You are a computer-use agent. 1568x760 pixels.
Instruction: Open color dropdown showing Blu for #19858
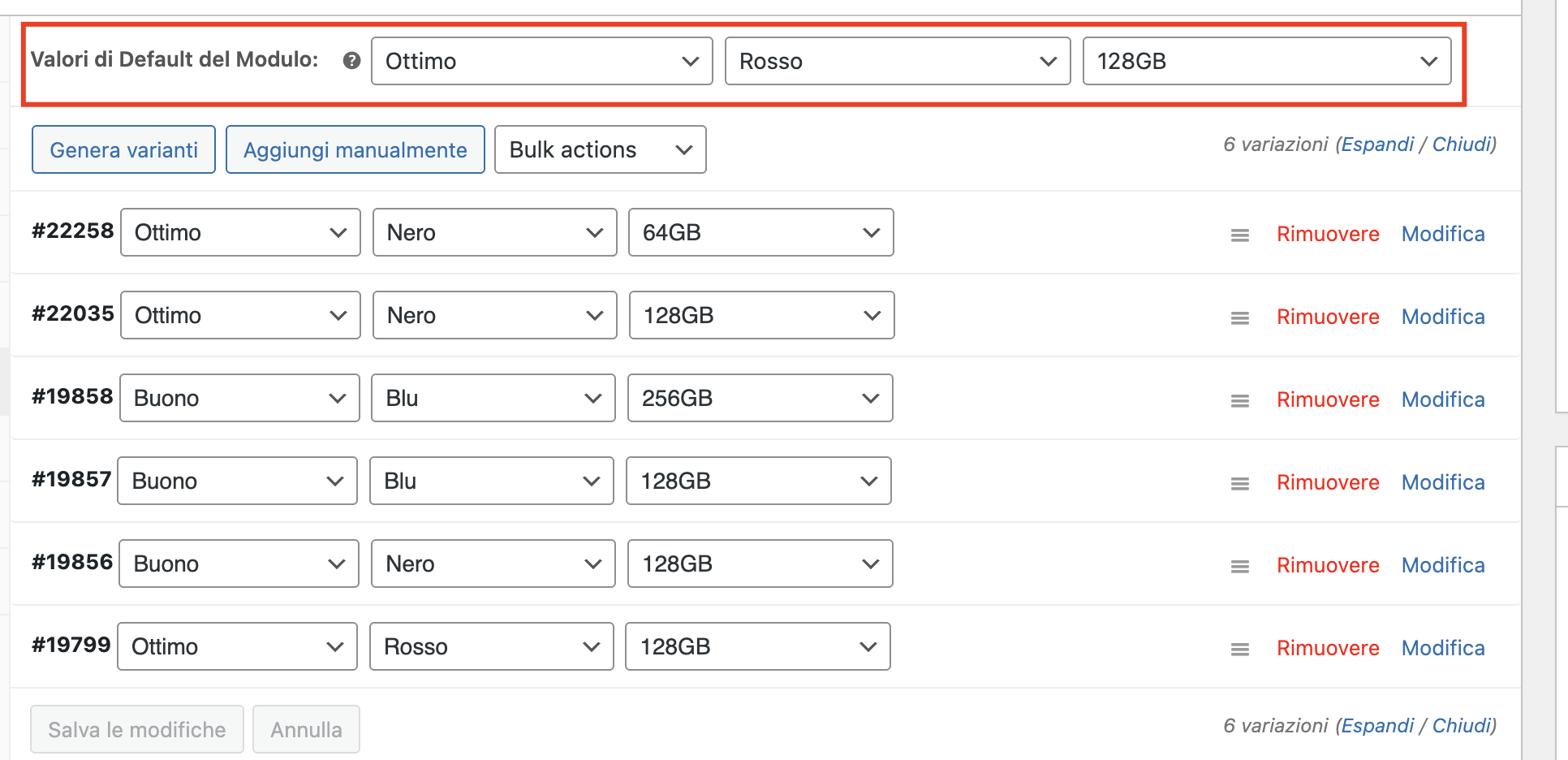click(x=493, y=398)
